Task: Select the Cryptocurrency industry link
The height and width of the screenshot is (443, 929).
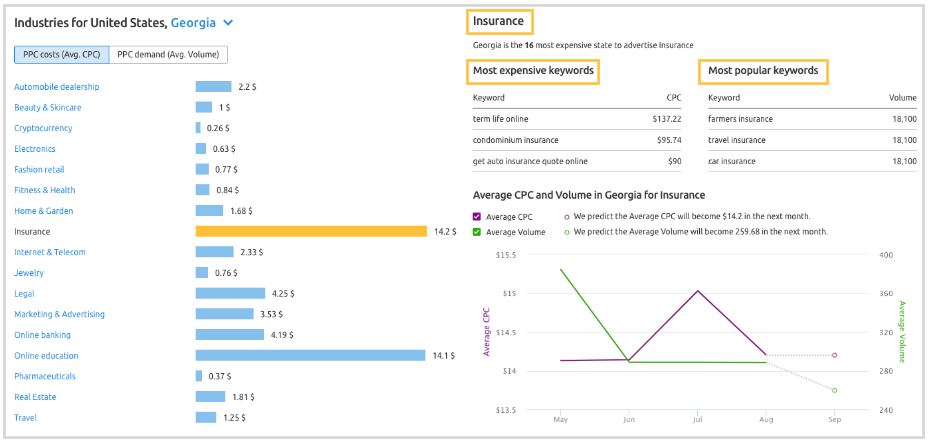Action: 43,128
